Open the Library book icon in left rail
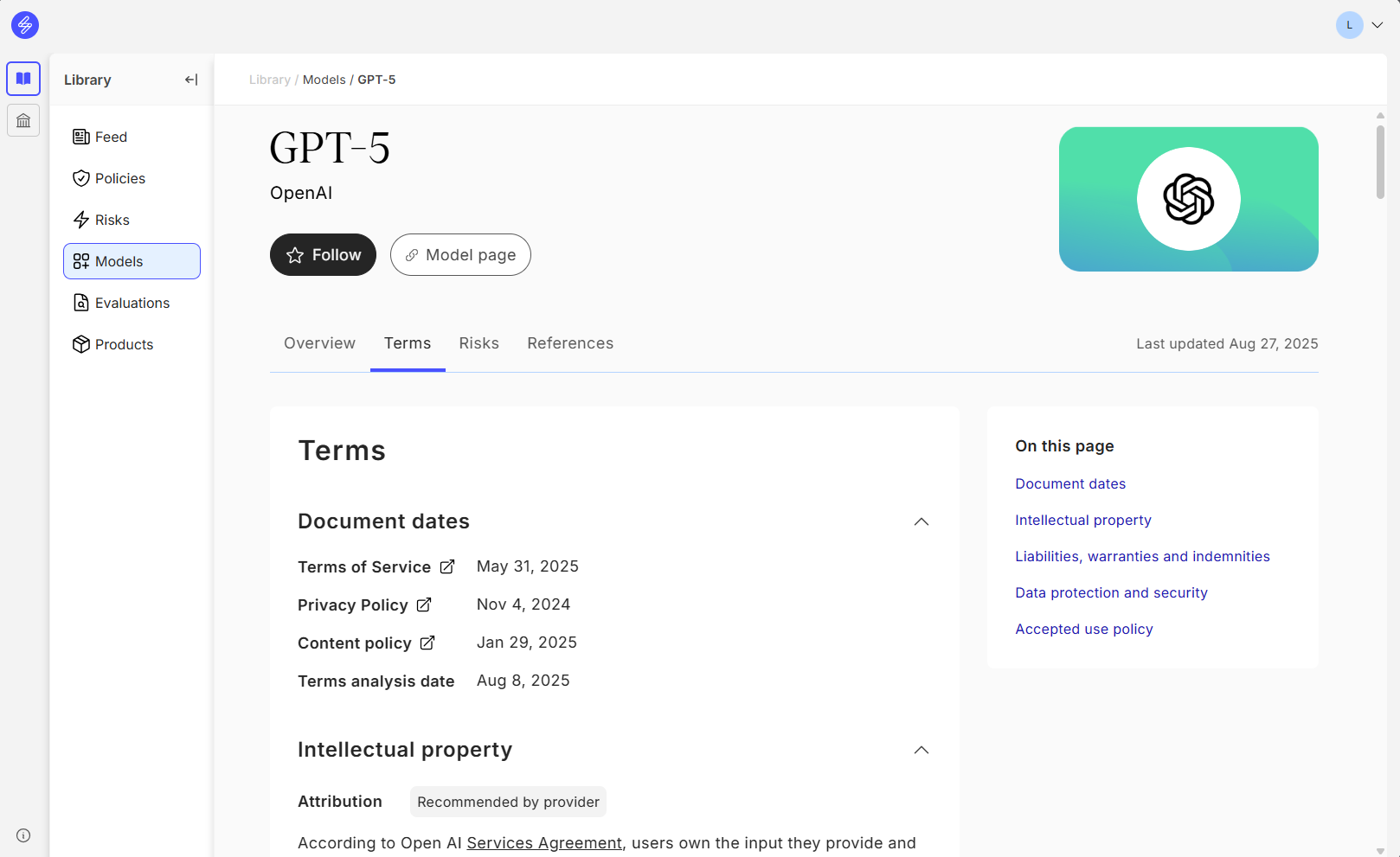This screenshot has width=1400, height=857. 23,79
